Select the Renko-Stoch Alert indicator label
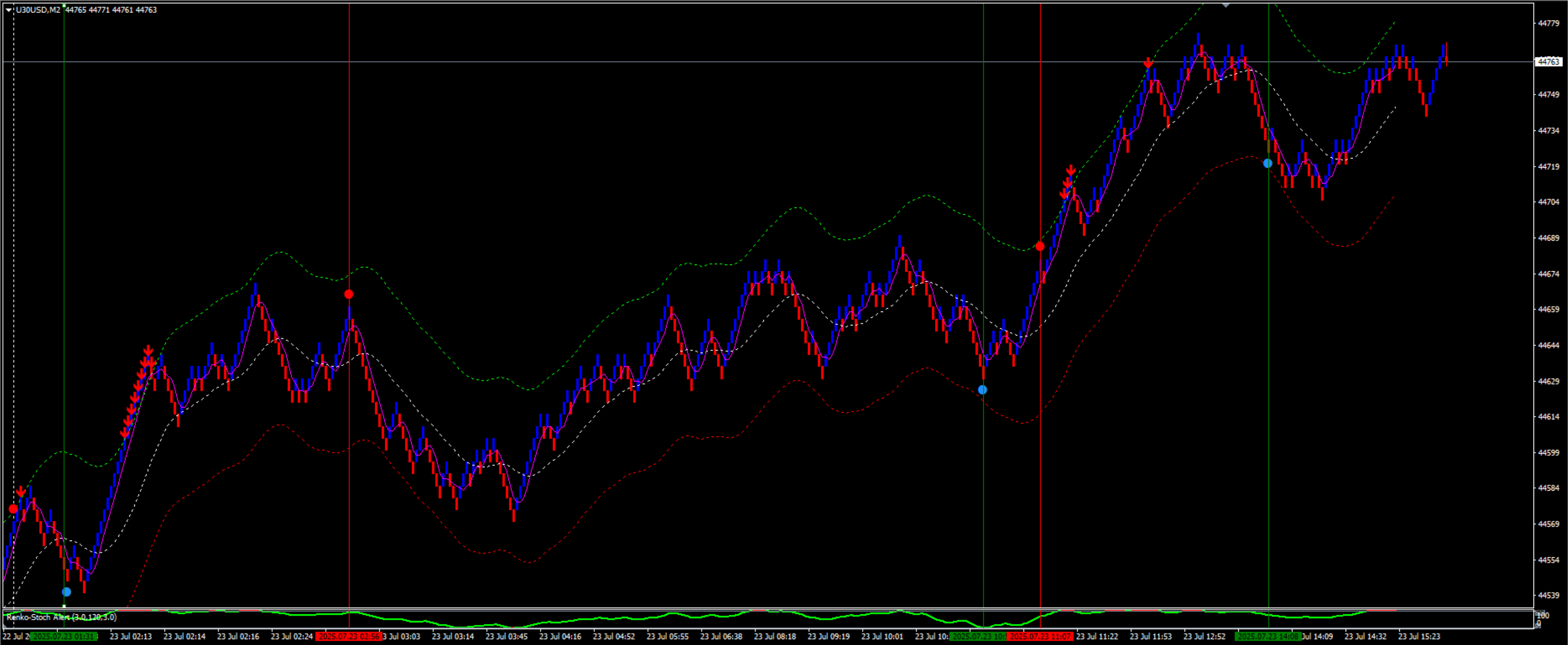 (61, 617)
